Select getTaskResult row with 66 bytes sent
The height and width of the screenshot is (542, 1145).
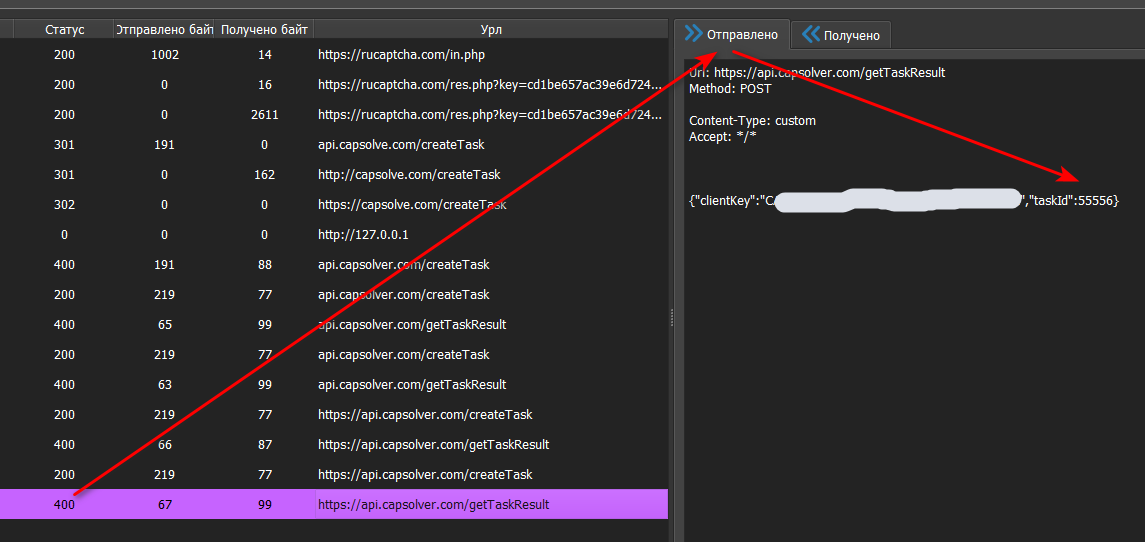coord(433,445)
